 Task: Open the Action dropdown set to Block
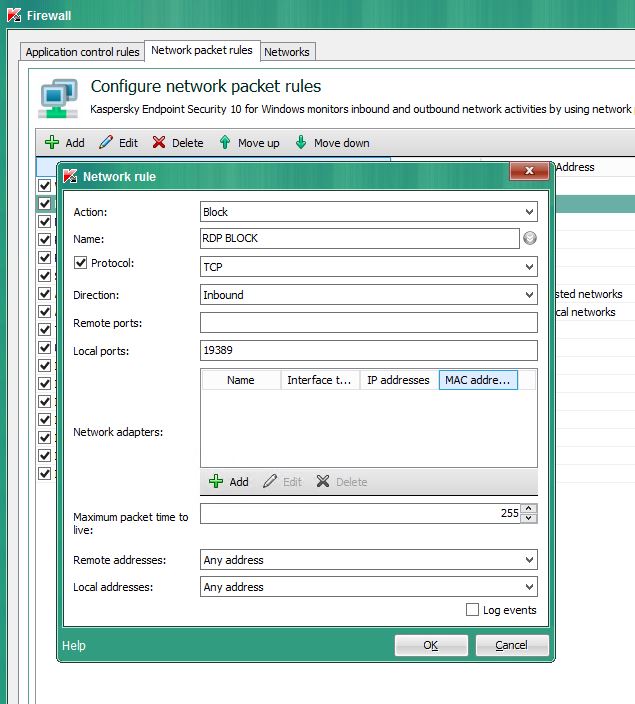tap(368, 212)
